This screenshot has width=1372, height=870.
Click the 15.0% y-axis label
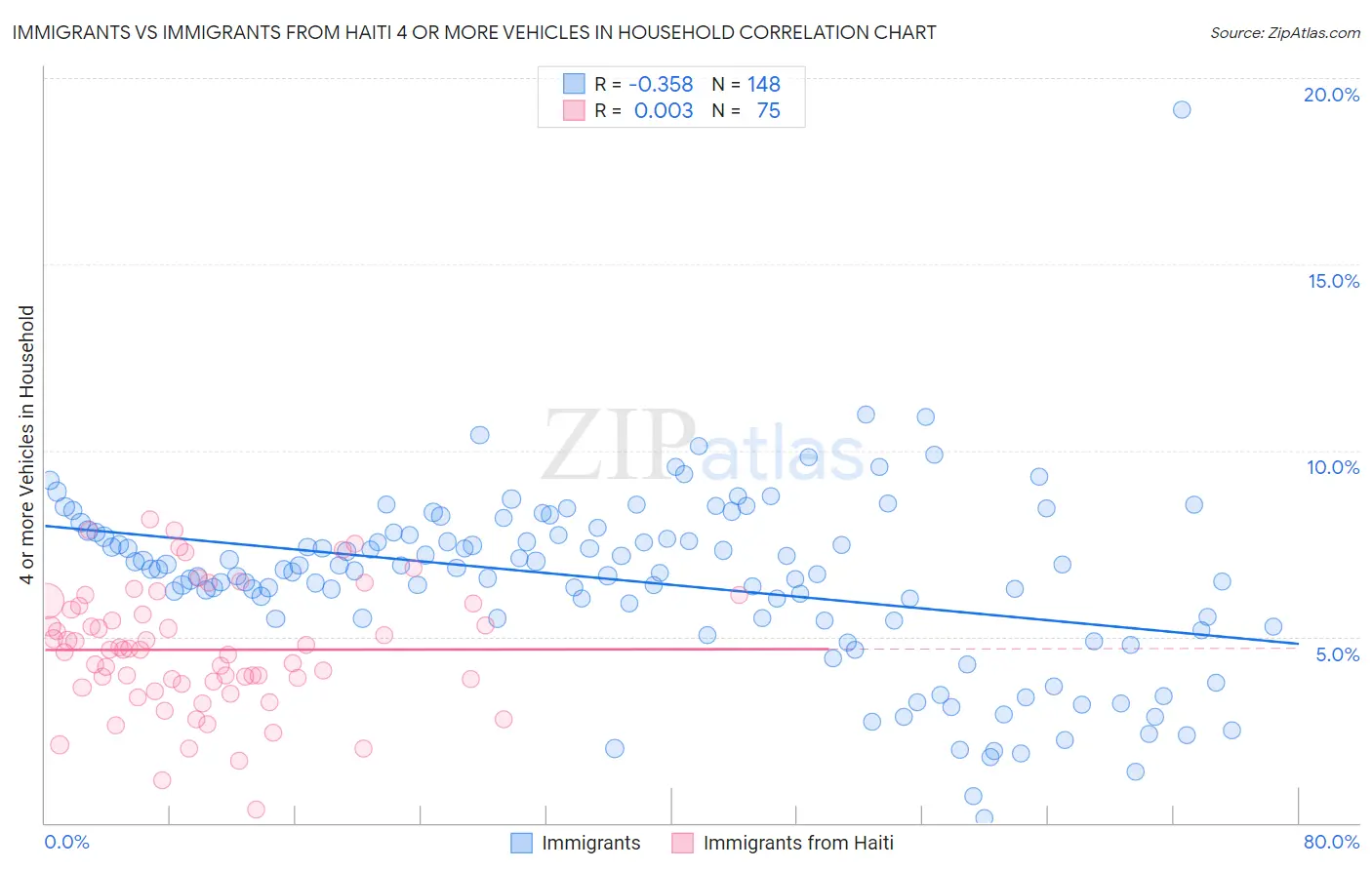[x=1333, y=281]
